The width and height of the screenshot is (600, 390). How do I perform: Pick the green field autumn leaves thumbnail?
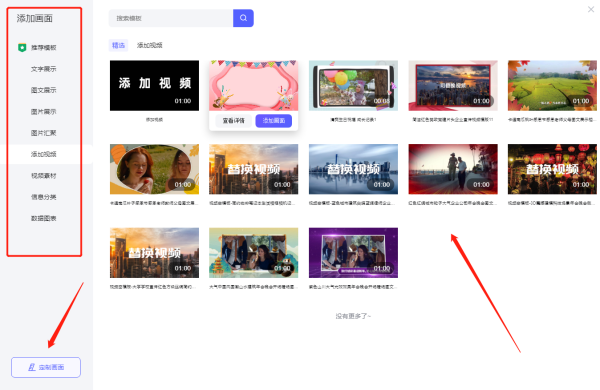click(552, 85)
